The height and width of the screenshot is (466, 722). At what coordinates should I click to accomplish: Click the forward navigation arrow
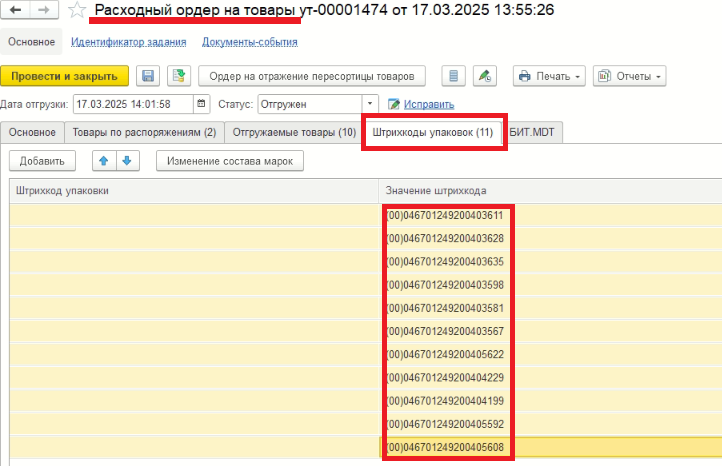tap(44, 10)
